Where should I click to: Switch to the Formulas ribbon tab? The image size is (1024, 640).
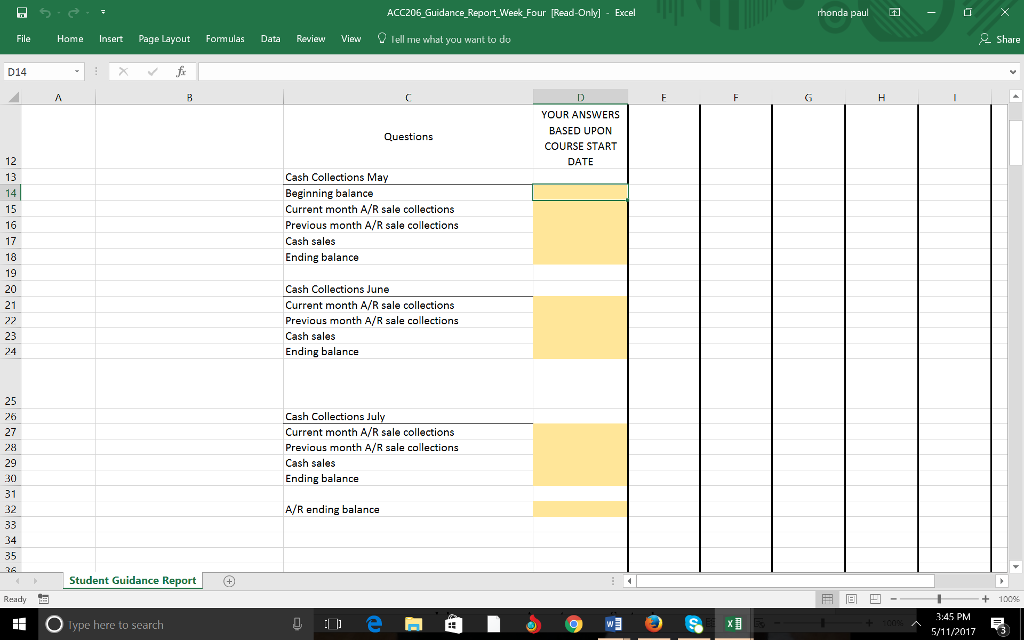225,39
